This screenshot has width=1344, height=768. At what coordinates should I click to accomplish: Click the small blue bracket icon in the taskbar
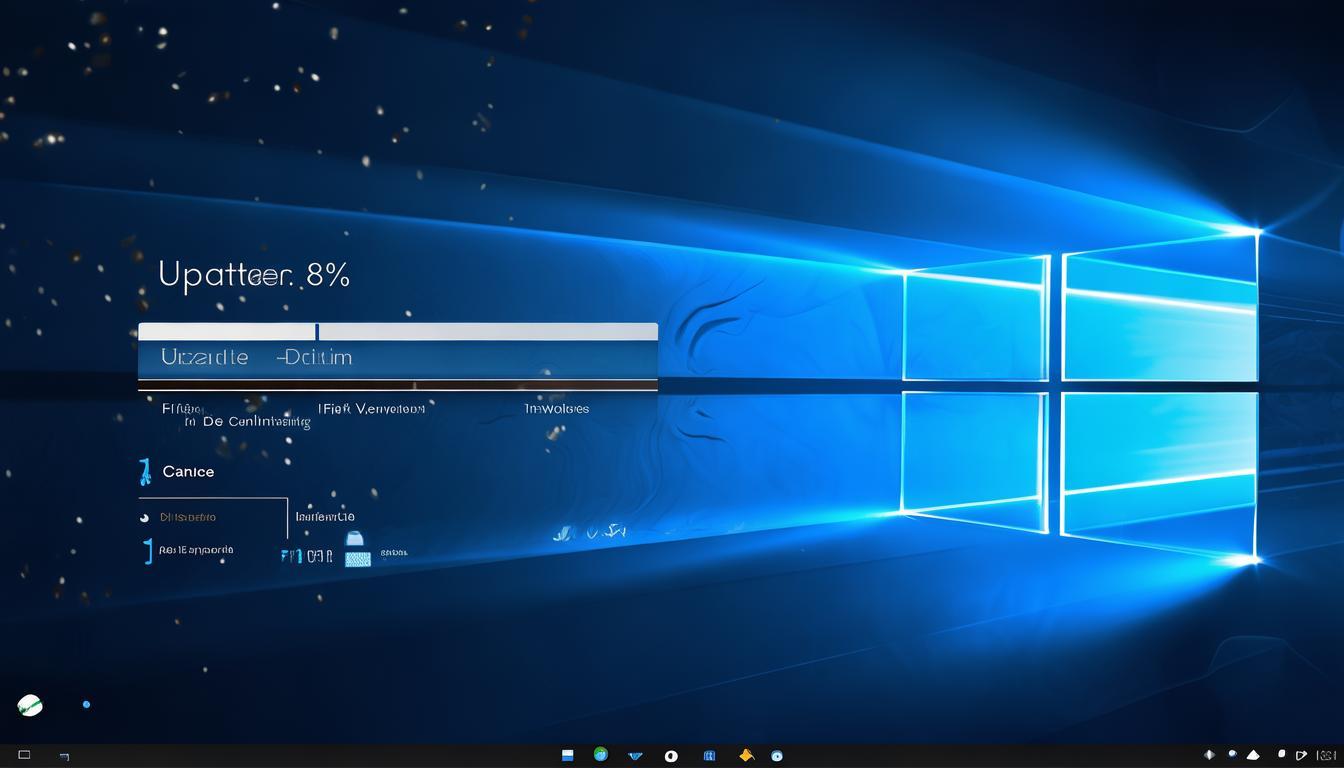pyautogui.click(x=65, y=757)
